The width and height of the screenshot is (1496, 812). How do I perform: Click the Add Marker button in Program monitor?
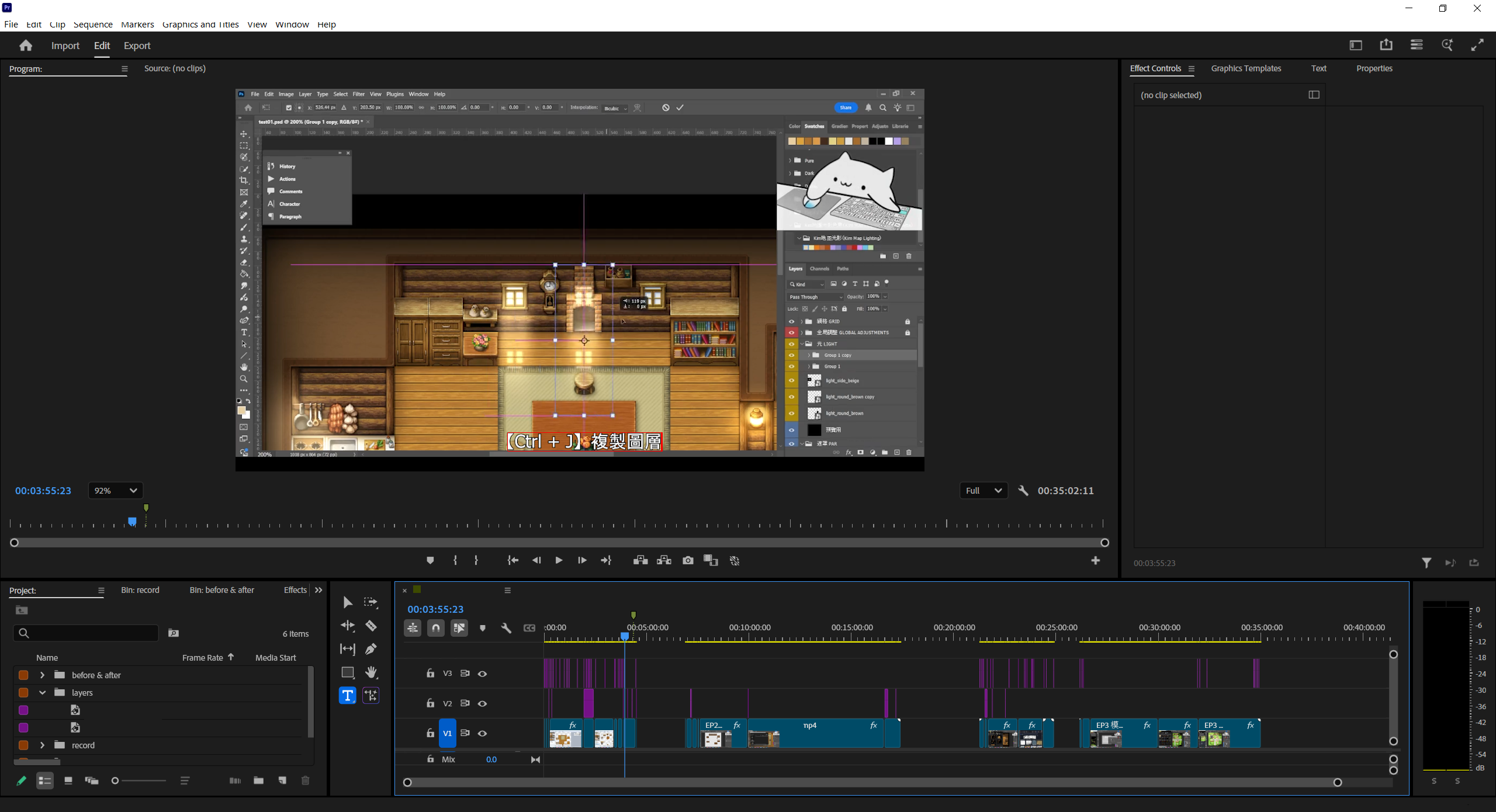click(430, 560)
